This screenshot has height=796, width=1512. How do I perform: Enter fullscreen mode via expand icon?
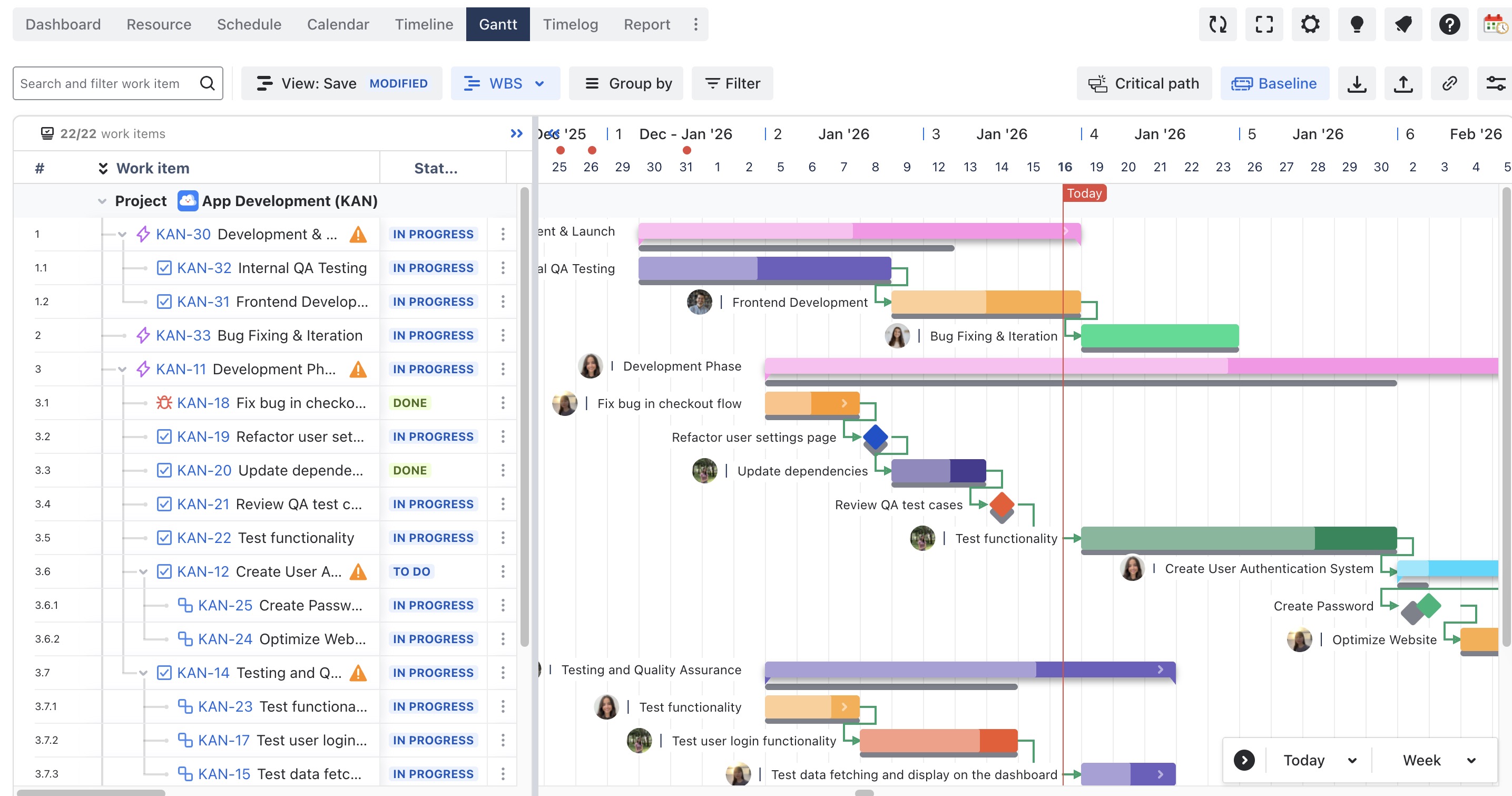[x=1264, y=24]
